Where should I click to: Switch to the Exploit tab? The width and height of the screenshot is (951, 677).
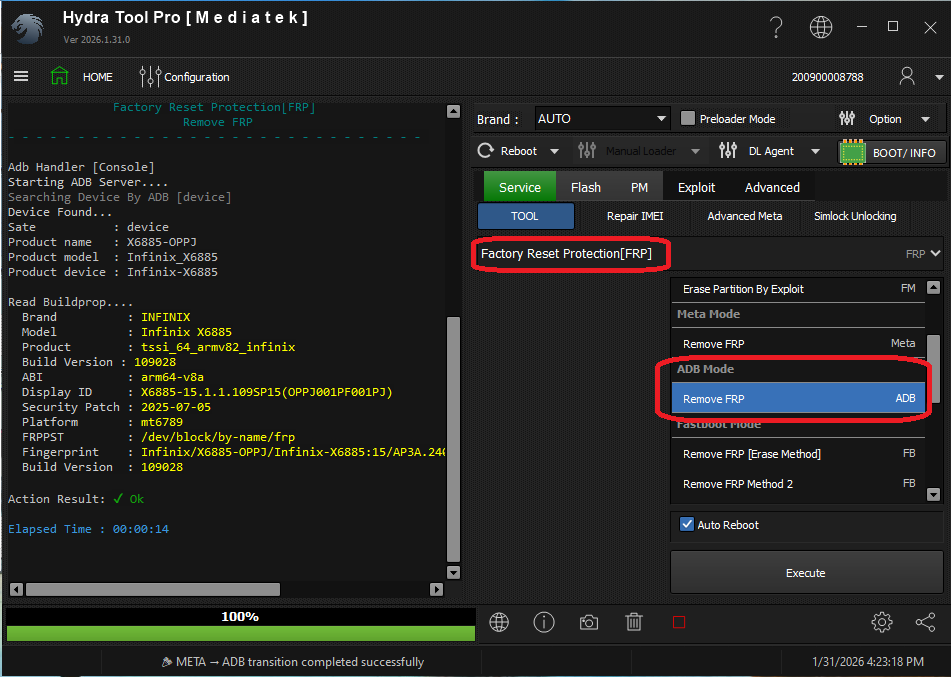[696, 187]
